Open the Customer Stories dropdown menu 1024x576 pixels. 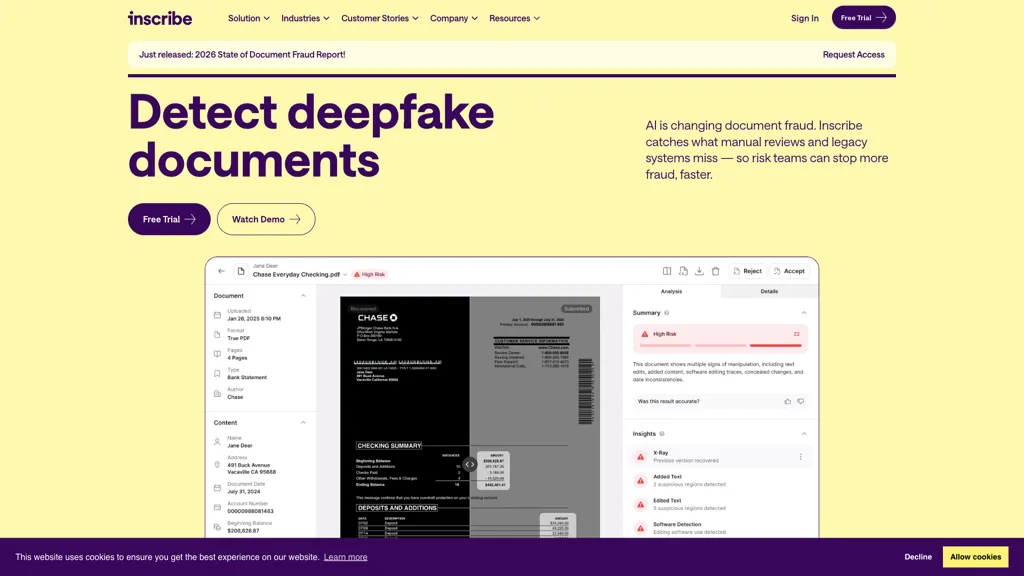(379, 18)
